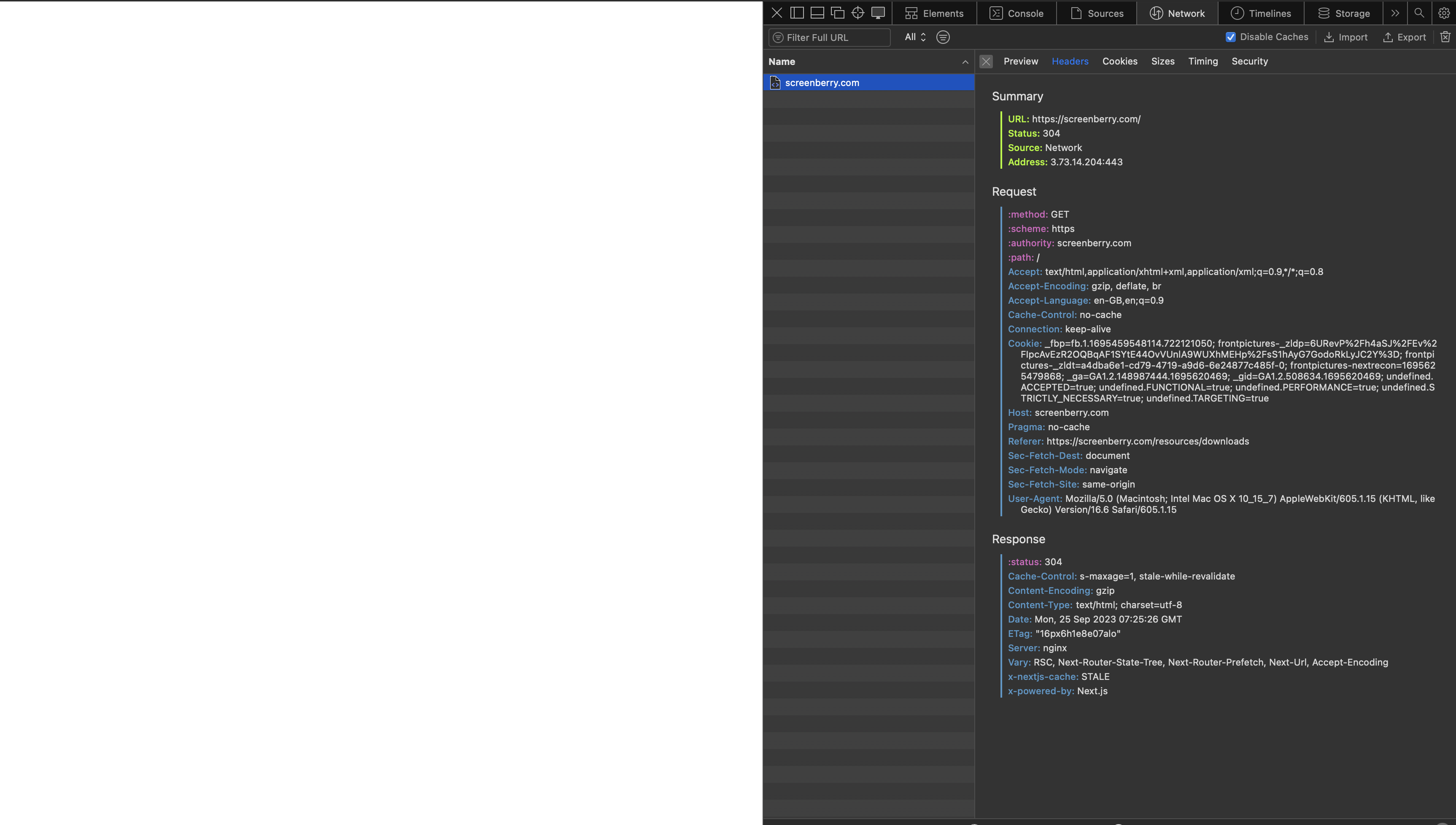The height and width of the screenshot is (825, 1456).
Task: Dock Web Inspector to the side
Action: tap(797, 13)
